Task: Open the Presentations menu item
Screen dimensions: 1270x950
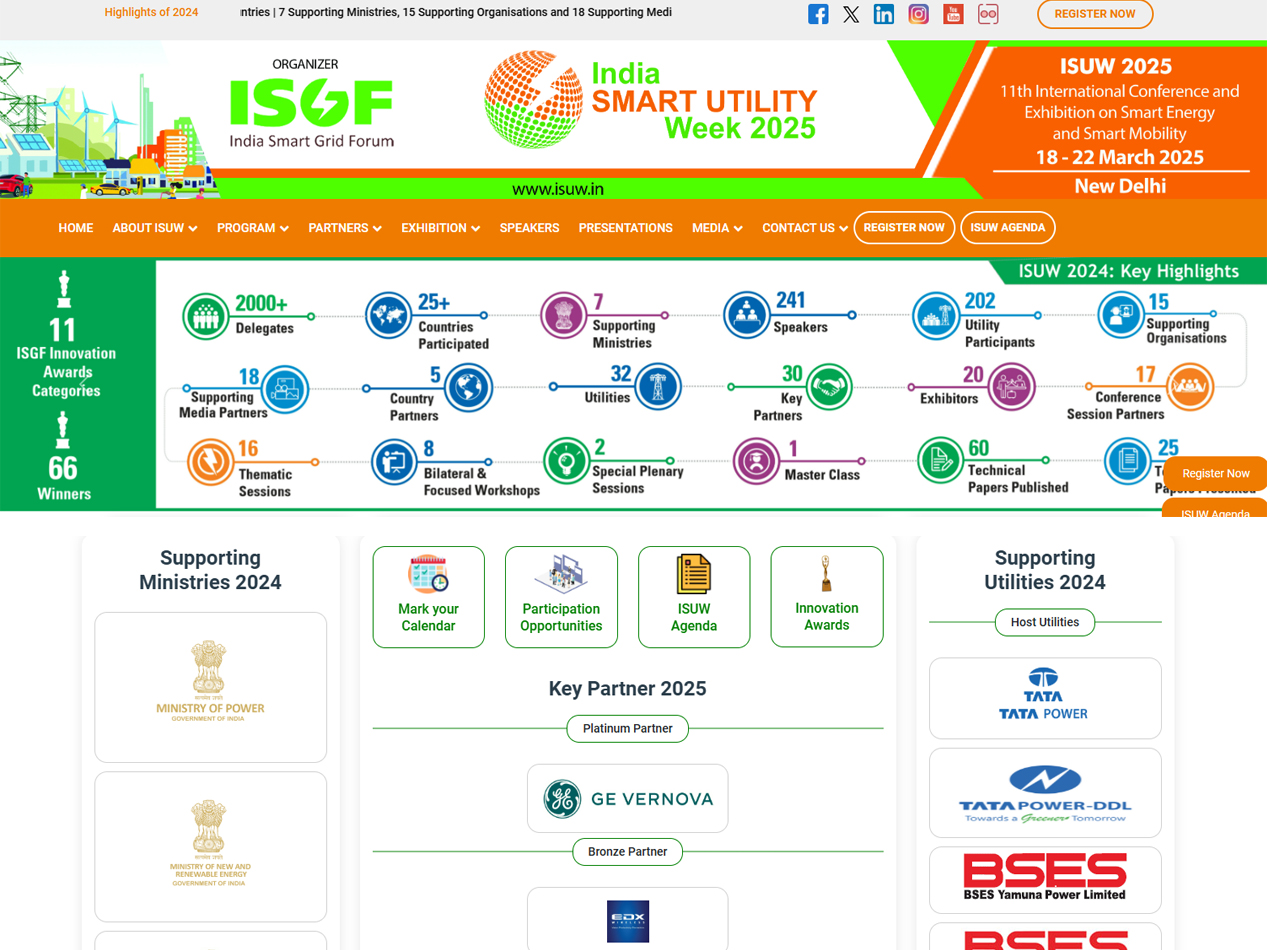Action: coord(625,228)
